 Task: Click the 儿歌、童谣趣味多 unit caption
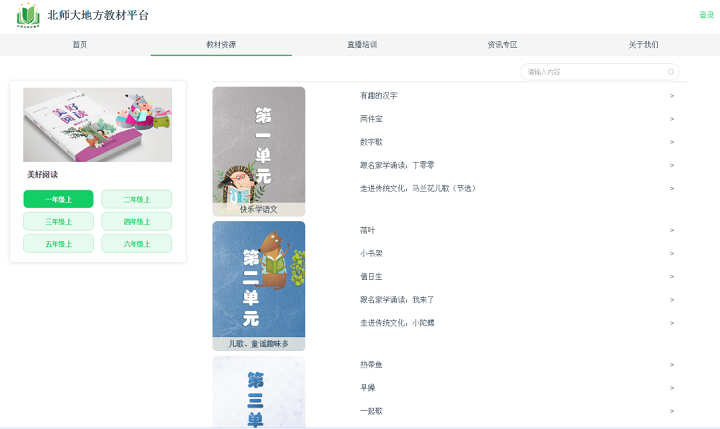tap(259, 344)
